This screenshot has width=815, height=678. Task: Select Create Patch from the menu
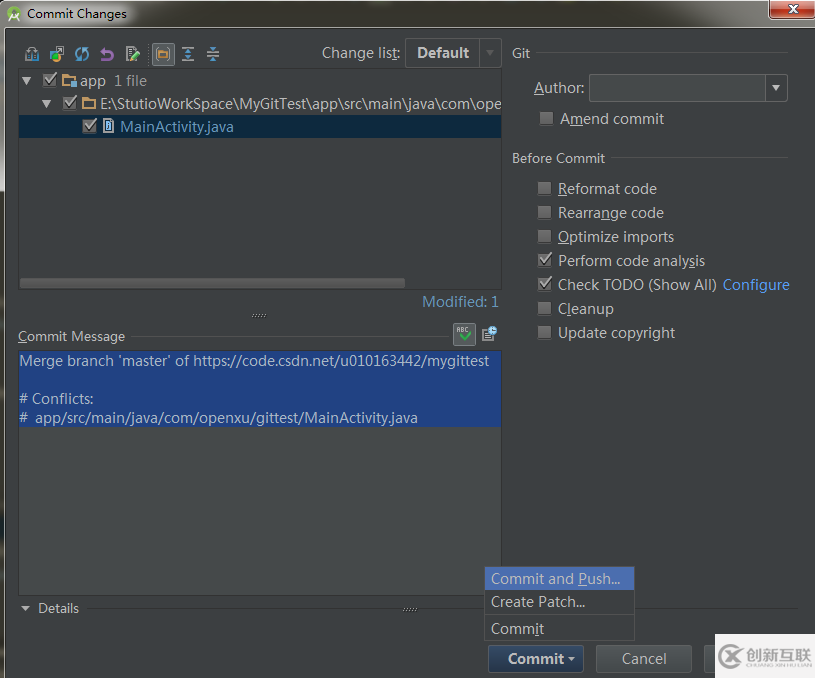(x=538, y=602)
